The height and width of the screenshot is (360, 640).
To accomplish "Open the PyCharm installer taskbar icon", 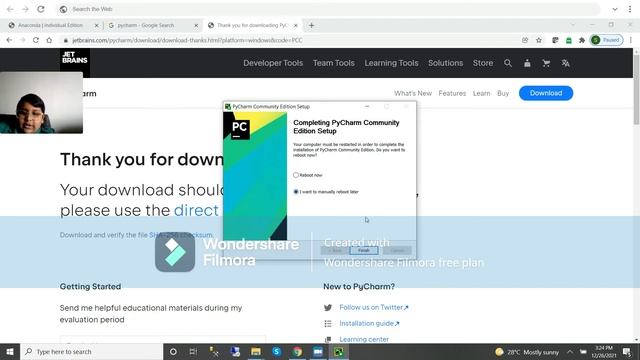I will pyautogui.click(x=338, y=351).
